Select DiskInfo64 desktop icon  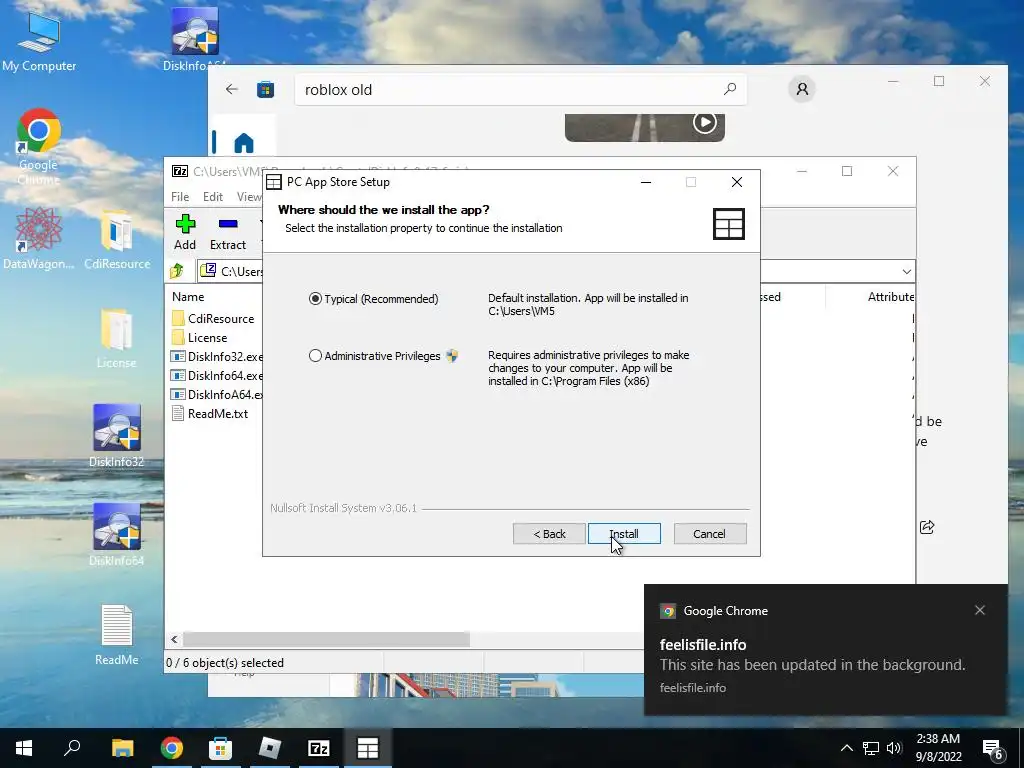pyautogui.click(x=117, y=536)
